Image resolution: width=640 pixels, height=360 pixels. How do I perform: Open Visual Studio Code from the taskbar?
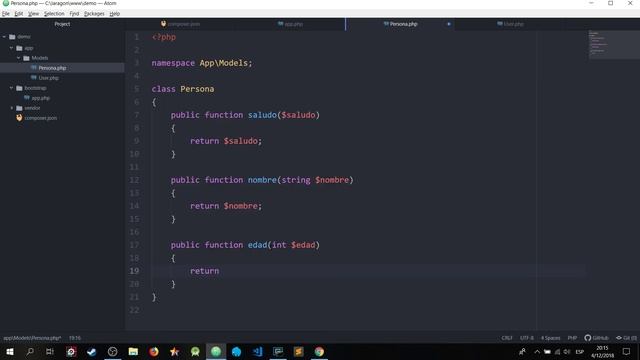(257, 351)
